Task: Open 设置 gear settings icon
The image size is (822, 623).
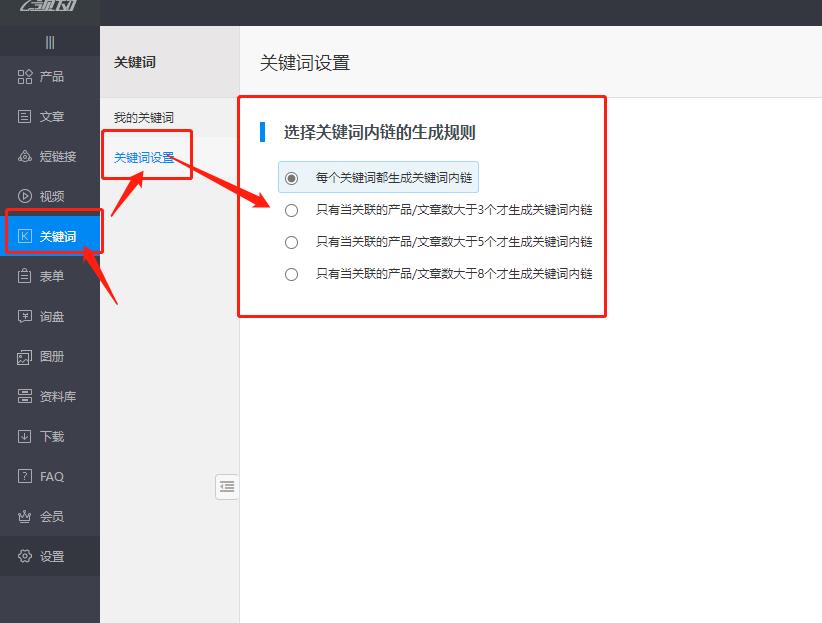Action: (x=25, y=557)
